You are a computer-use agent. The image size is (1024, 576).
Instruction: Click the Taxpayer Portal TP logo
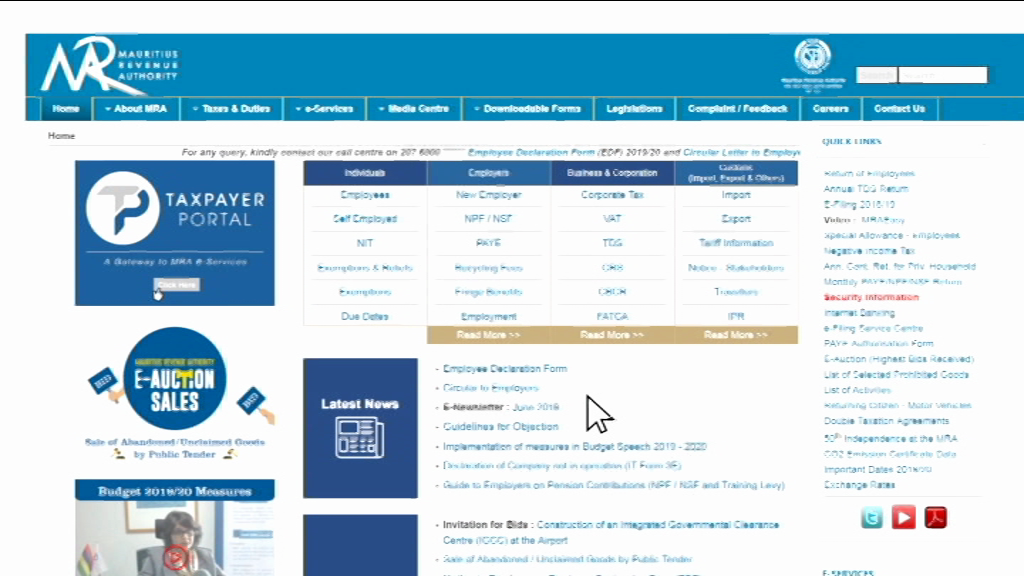(x=122, y=207)
